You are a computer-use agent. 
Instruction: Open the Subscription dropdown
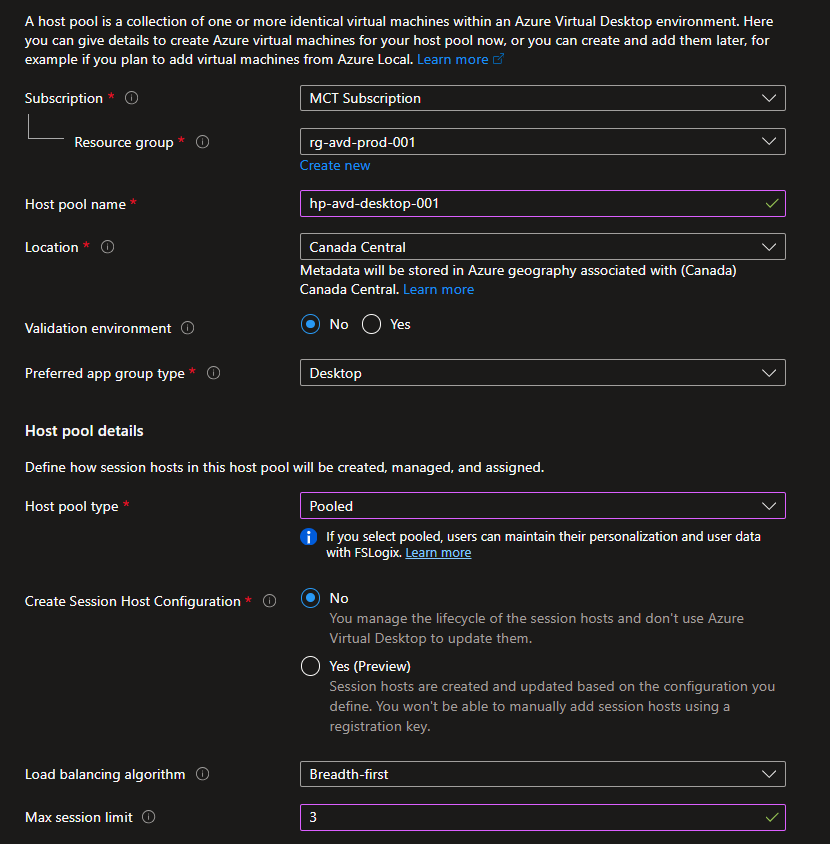(x=543, y=98)
